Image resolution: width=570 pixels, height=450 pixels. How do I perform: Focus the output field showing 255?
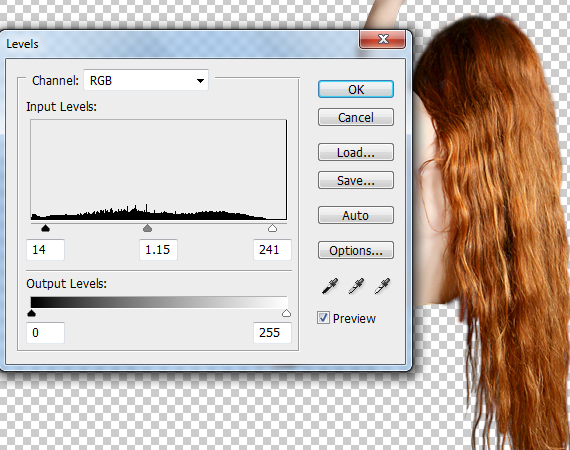point(272,333)
